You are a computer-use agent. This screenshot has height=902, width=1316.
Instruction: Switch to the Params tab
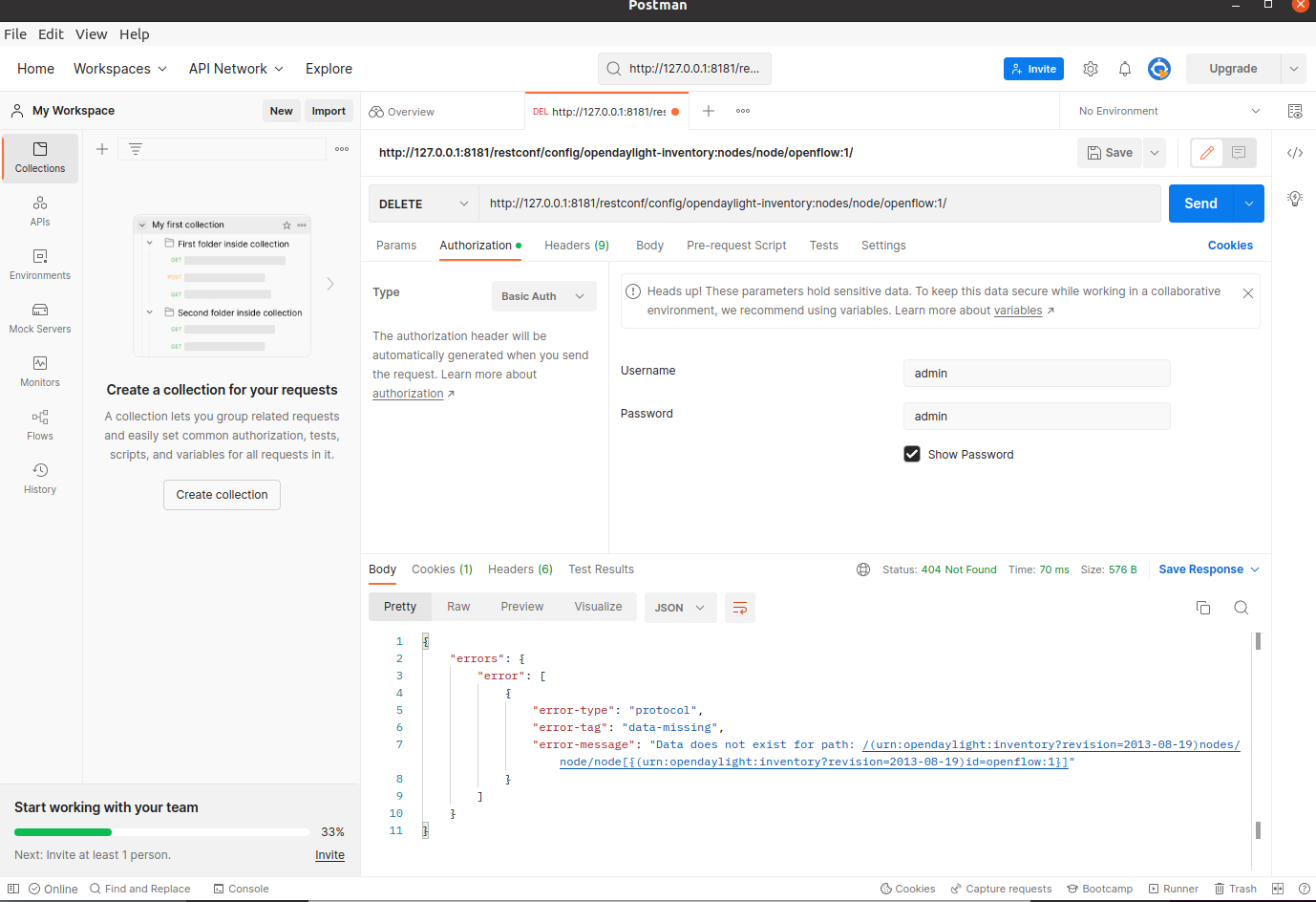(x=396, y=246)
